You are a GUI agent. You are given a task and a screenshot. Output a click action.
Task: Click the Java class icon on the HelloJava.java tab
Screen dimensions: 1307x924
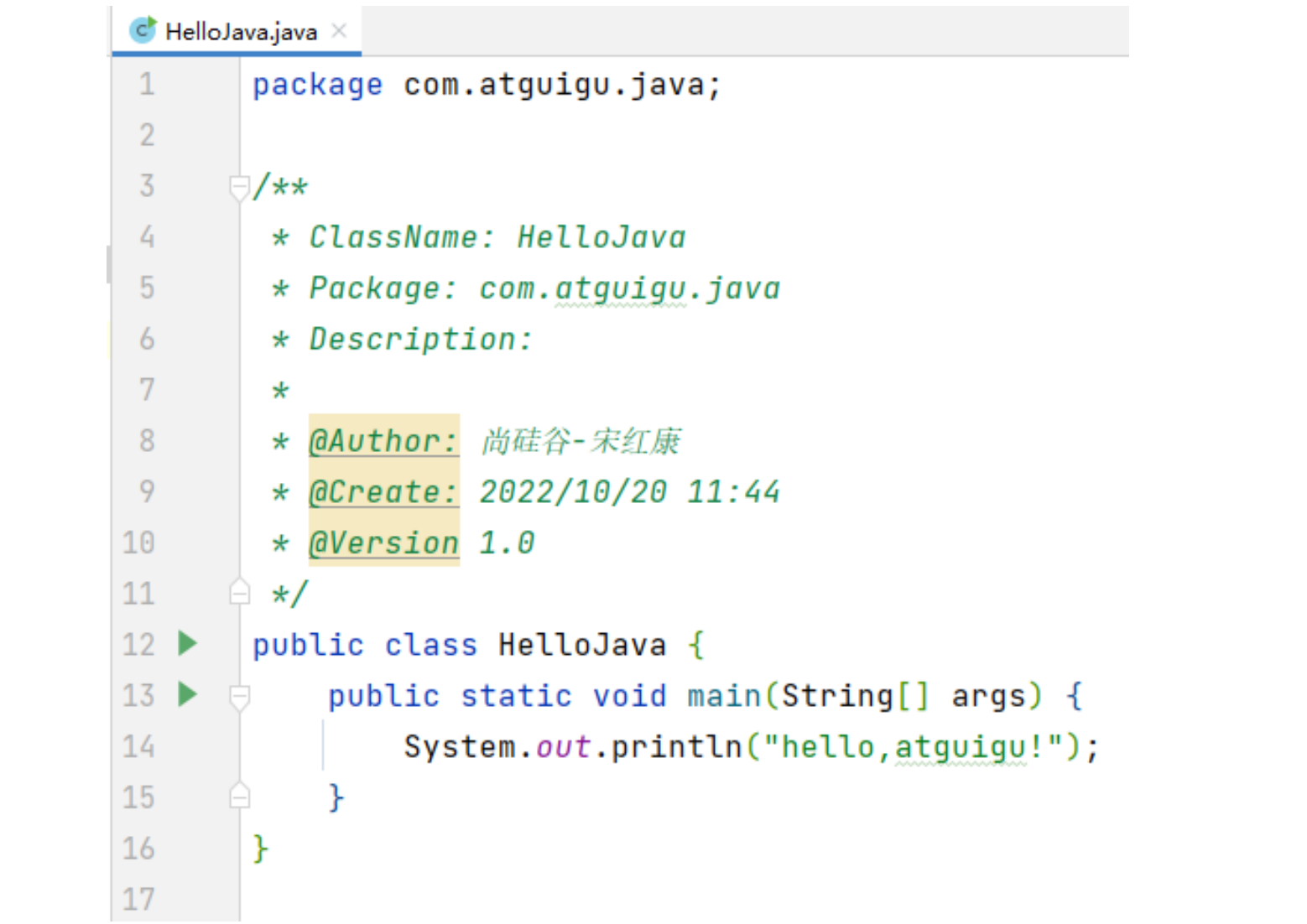pos(143,30)
